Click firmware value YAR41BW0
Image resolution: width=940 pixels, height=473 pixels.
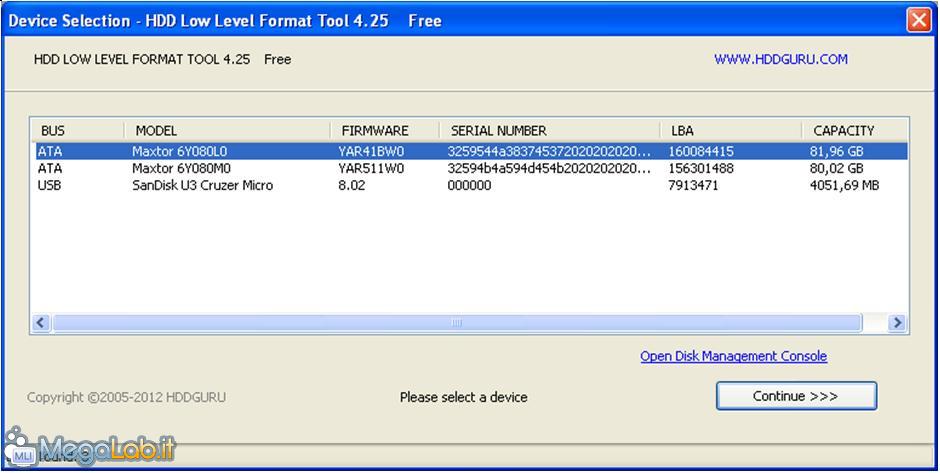coord(371,151)
